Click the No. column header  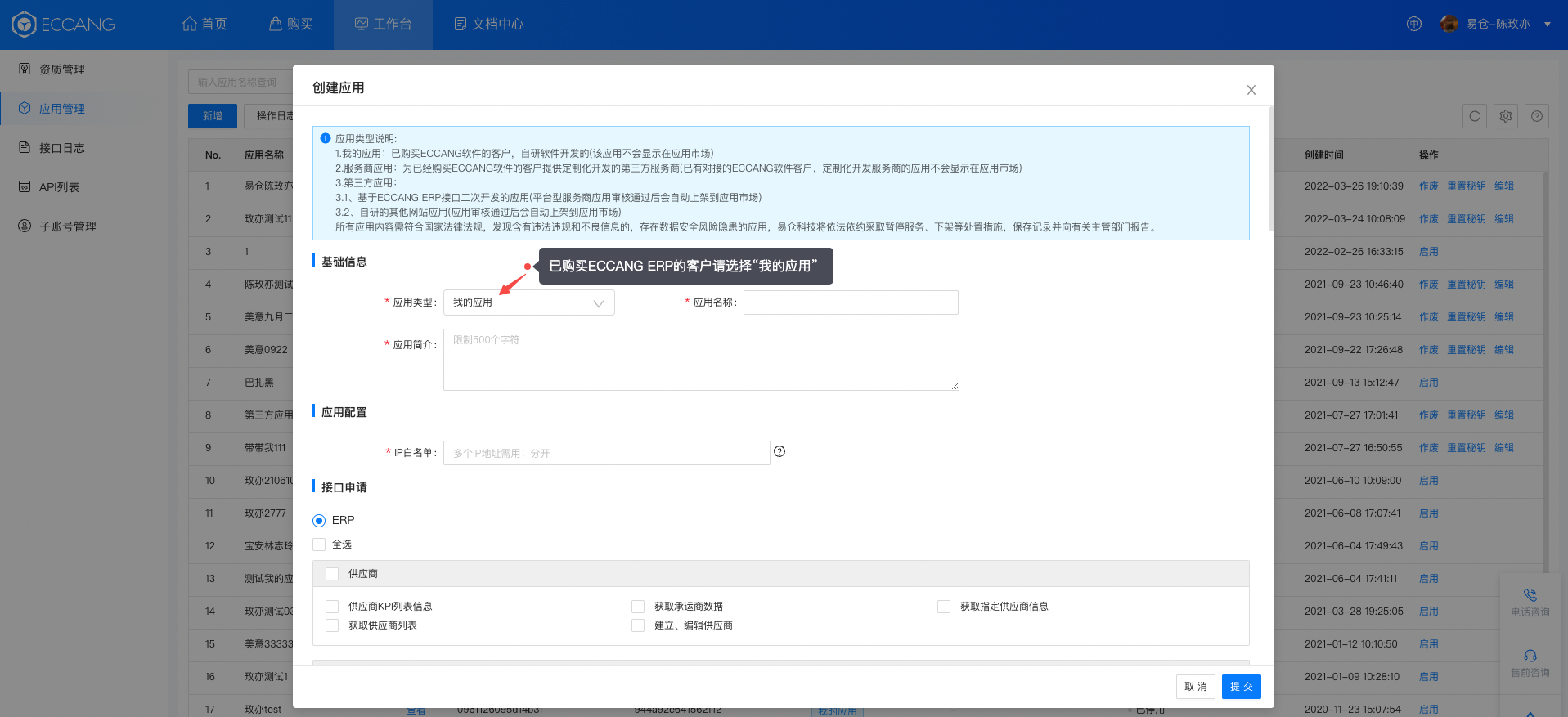tap(213, 155)
